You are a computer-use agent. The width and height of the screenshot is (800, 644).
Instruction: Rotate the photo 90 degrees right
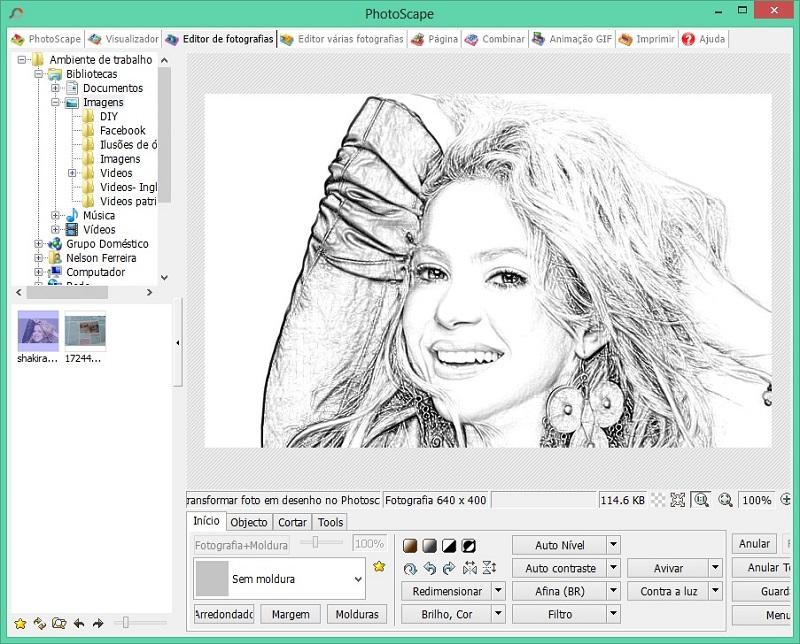pyautogui.click(x=449, y=568)
